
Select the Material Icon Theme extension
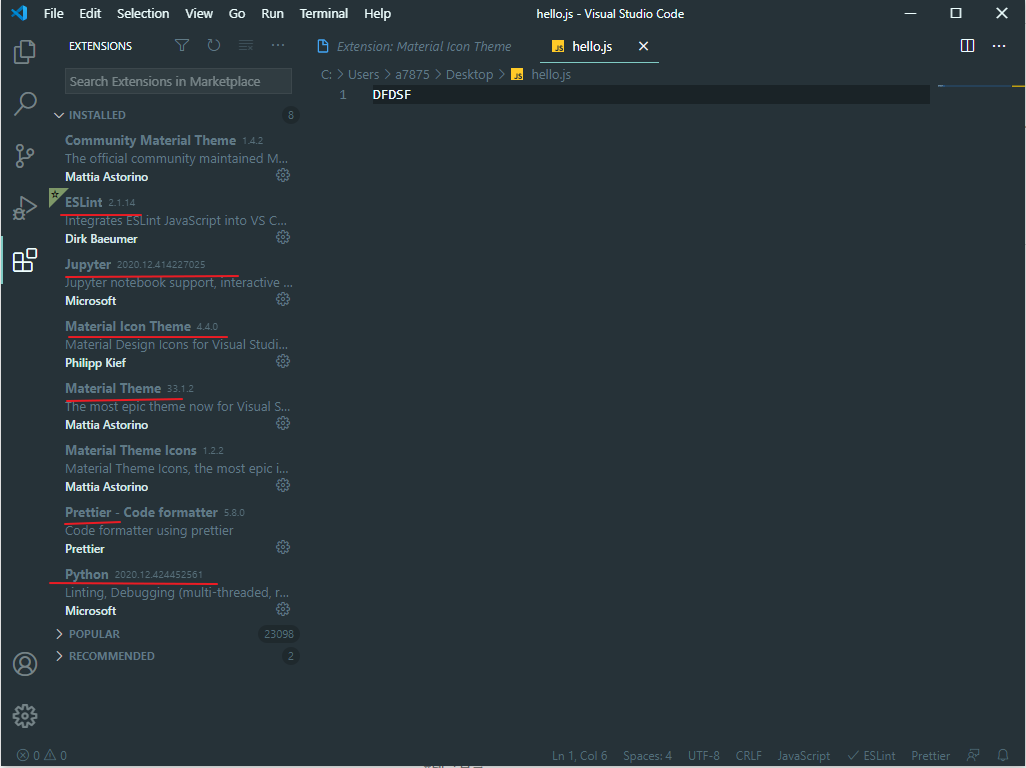pyautogui.click(x=175, y=344)
